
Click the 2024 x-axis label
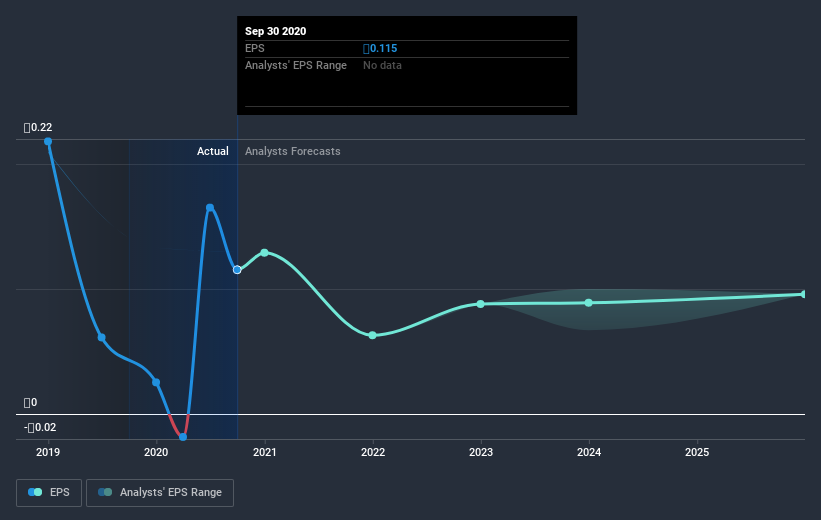[589, 452]
